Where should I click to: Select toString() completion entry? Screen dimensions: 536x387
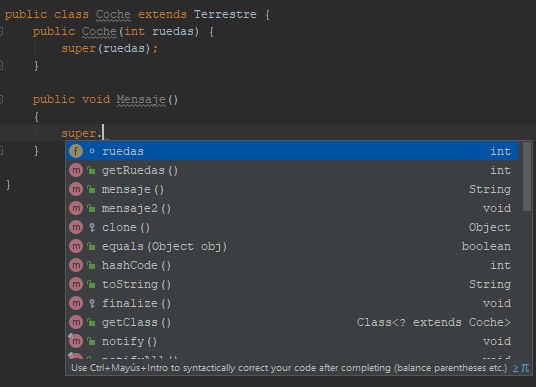(x=292, y=284)
